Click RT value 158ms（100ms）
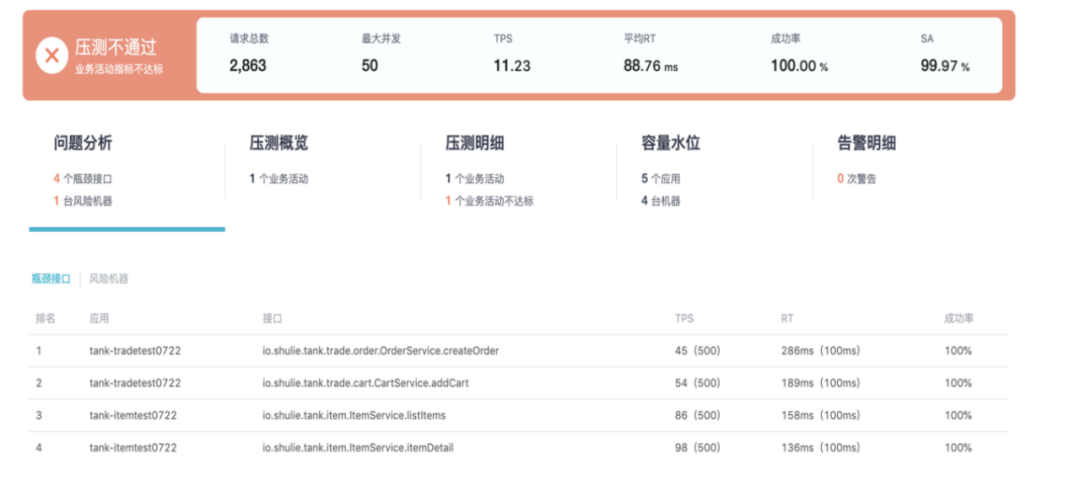 pyautogui.click(x=820, y=415)
